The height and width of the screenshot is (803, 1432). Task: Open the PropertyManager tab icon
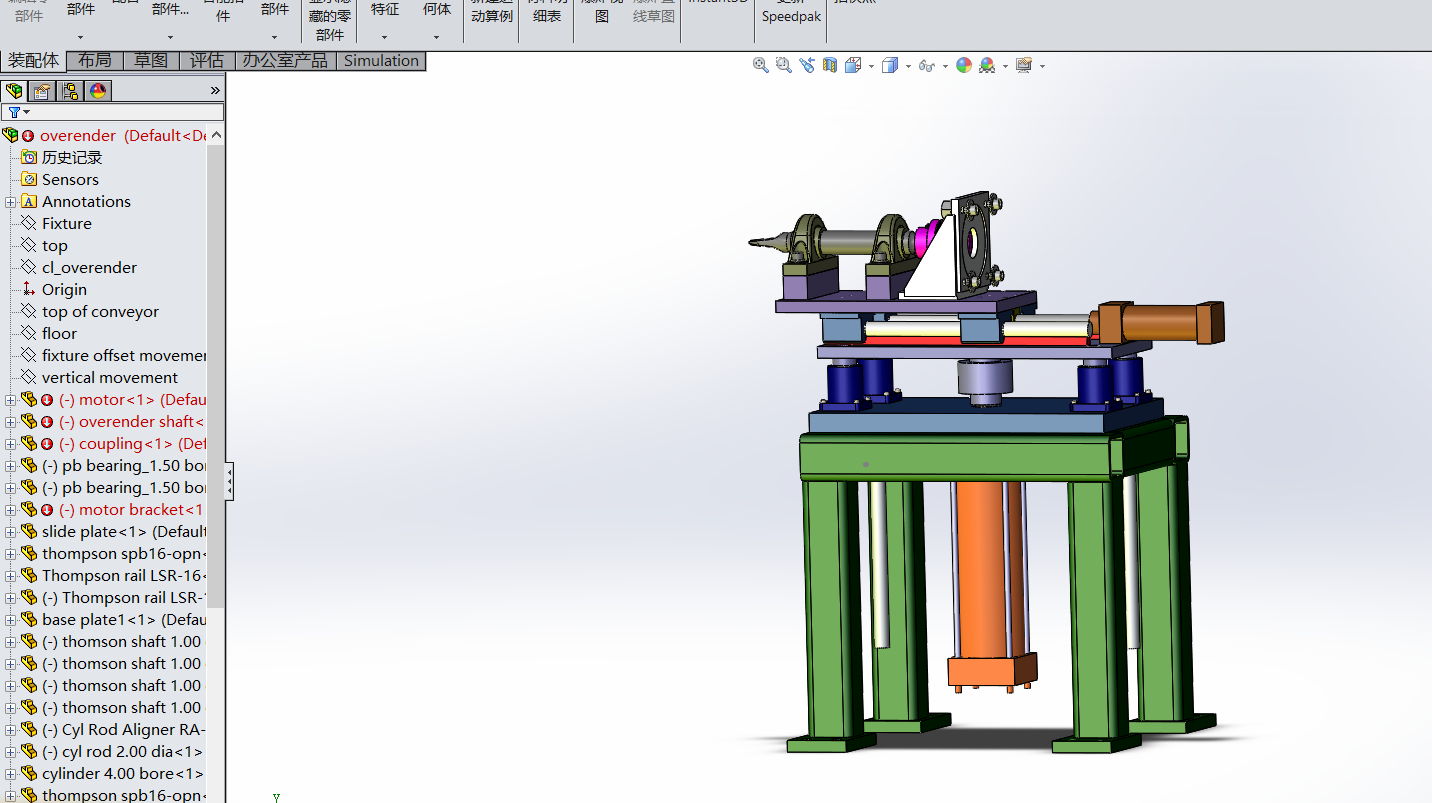click(42, 91)
